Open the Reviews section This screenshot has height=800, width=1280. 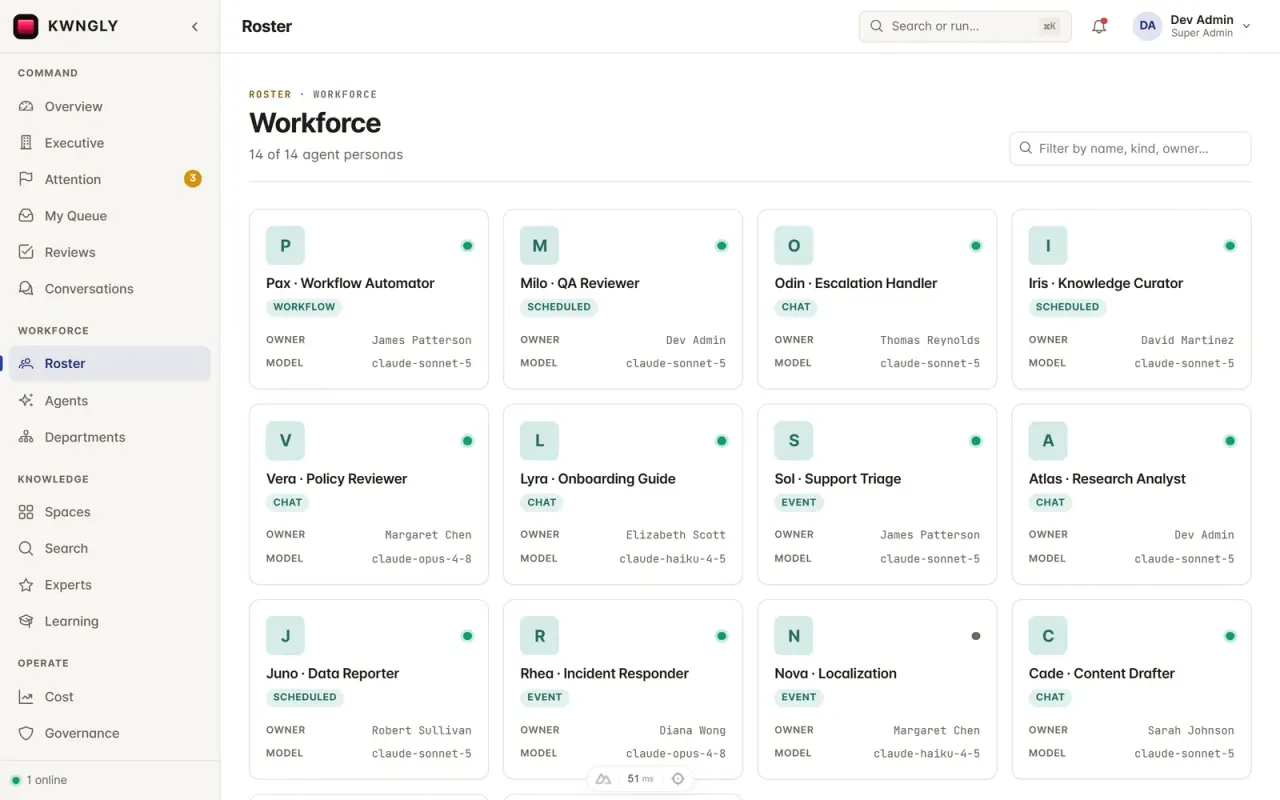pos(110,252)
